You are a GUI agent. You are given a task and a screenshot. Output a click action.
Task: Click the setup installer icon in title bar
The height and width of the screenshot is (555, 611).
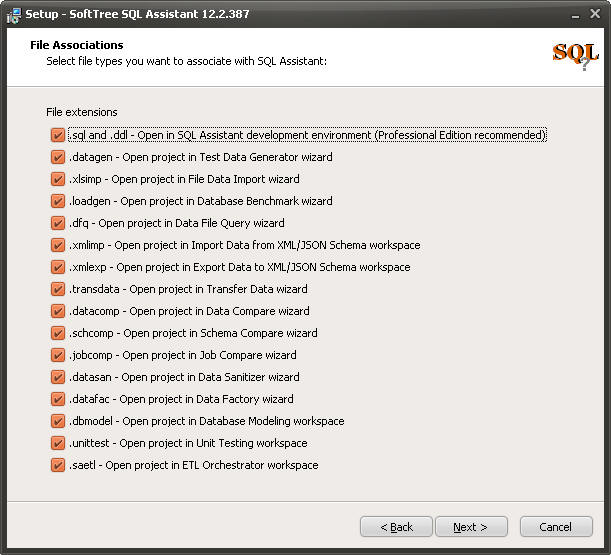tap(14, 15)
